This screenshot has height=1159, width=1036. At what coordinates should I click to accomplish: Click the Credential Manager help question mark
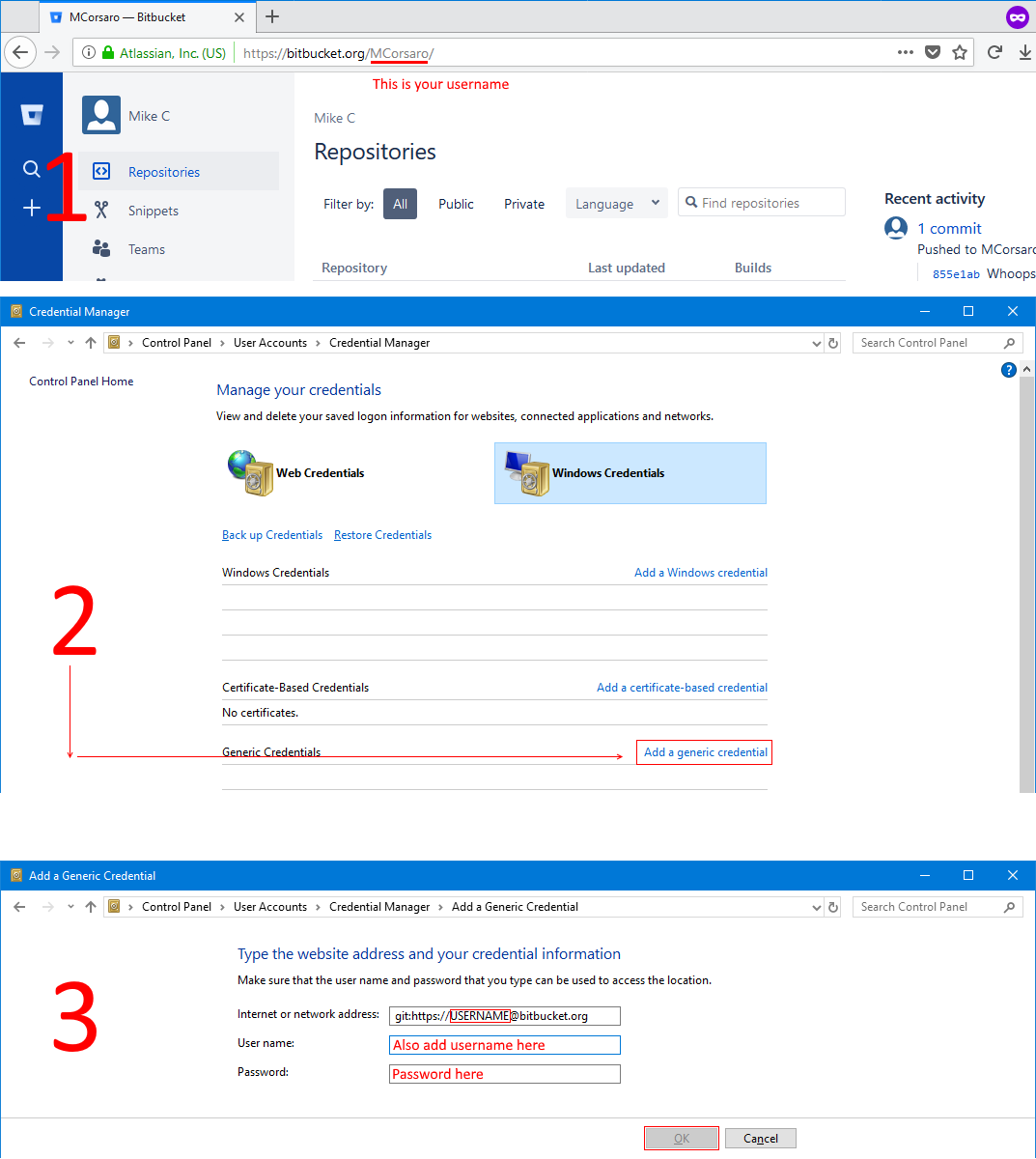click(x=1008, y=369)
